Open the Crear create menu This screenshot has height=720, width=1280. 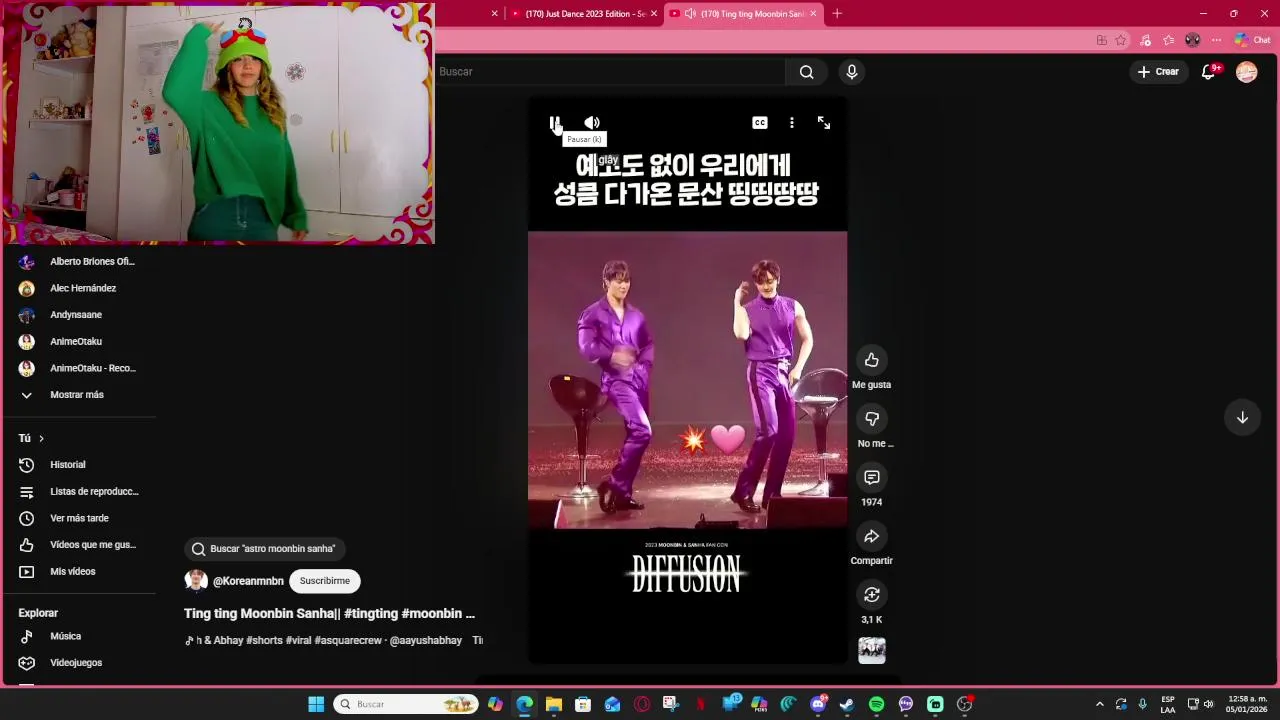(x=1158, y=72)
